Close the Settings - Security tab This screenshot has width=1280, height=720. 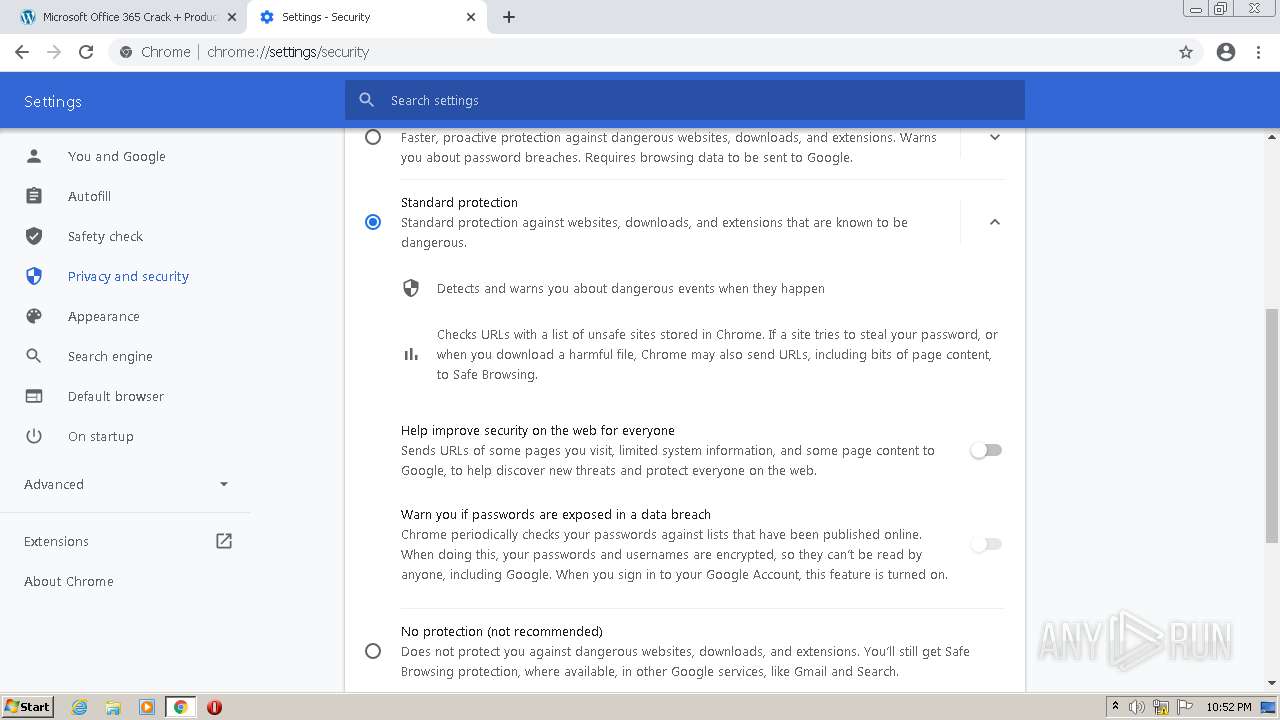pyautogui.click(x=471, y=17)
